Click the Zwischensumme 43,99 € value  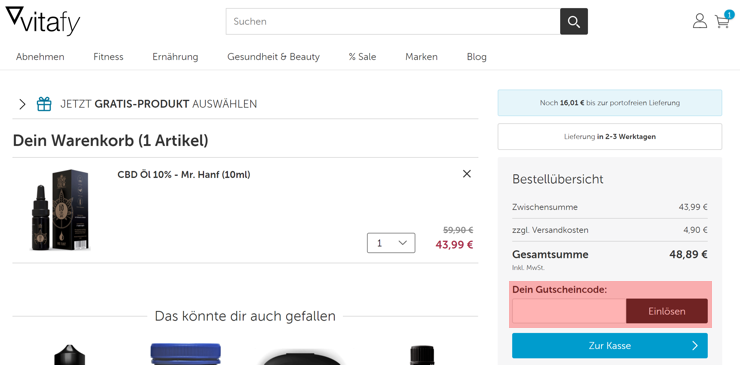point(693,207)
